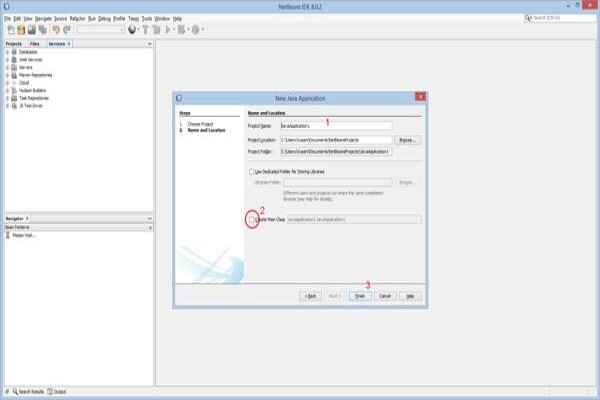
Task: Close the New Java Application dialog
Action: click(420, 97)
